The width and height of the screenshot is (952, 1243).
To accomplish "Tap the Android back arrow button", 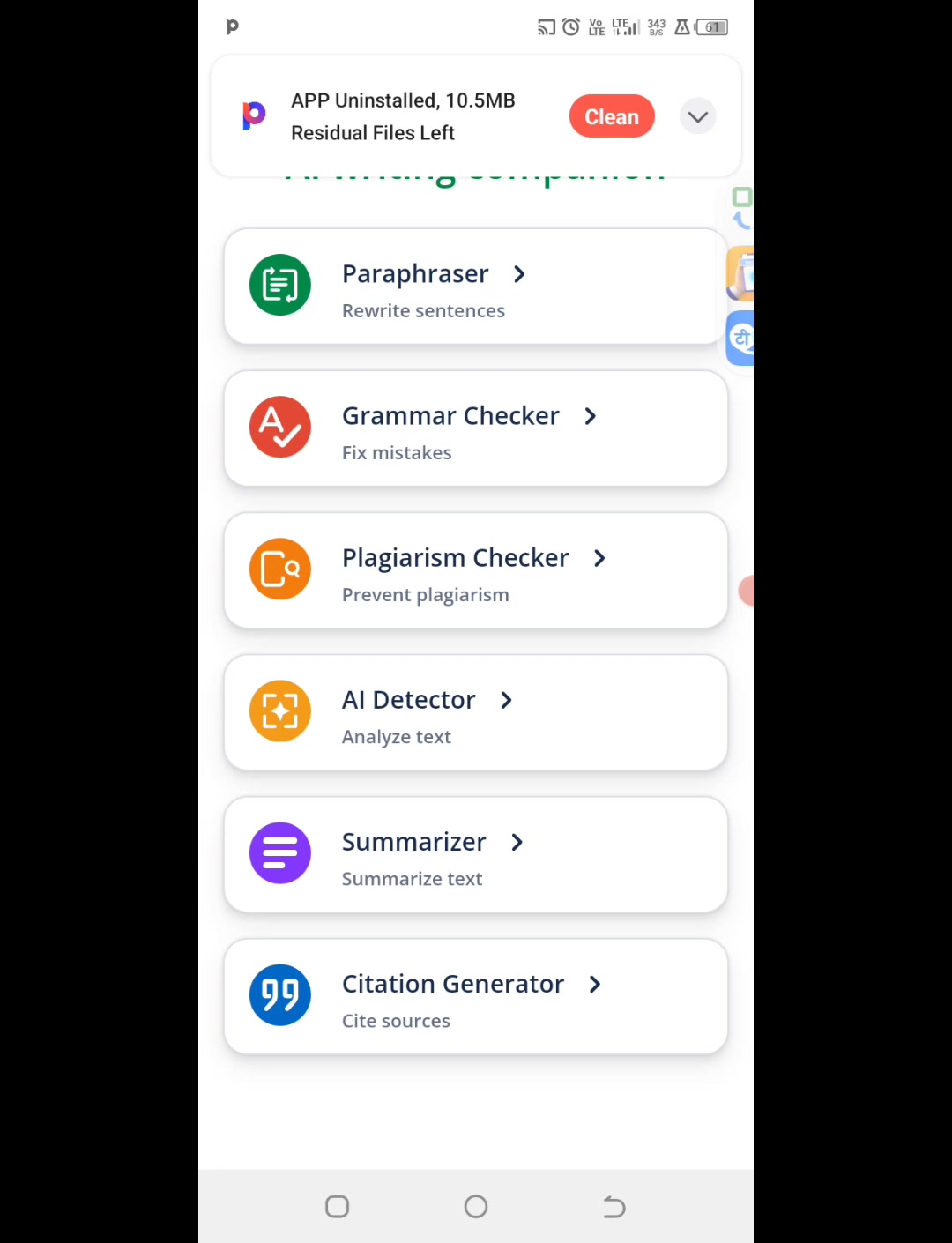I will (x=614, y=1207).
